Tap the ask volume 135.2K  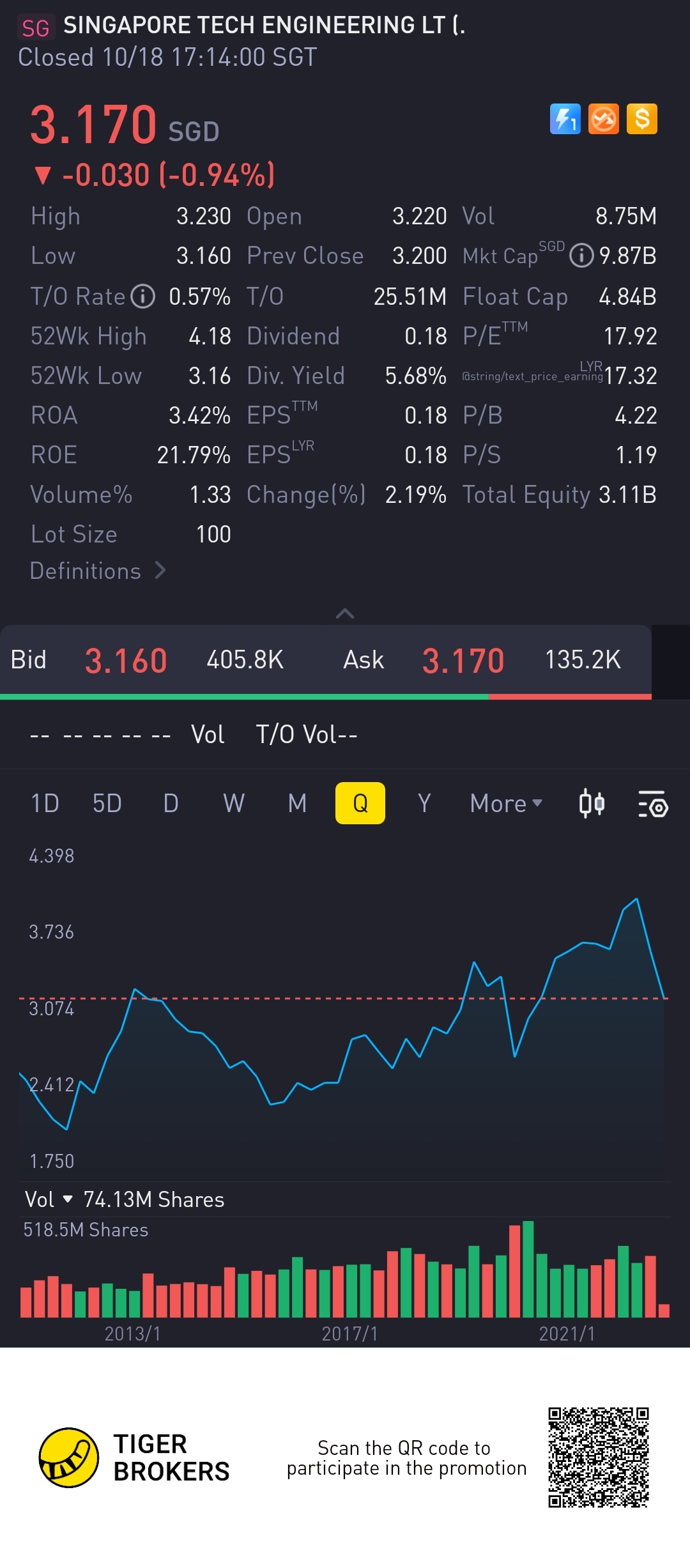tap(583, 659)
